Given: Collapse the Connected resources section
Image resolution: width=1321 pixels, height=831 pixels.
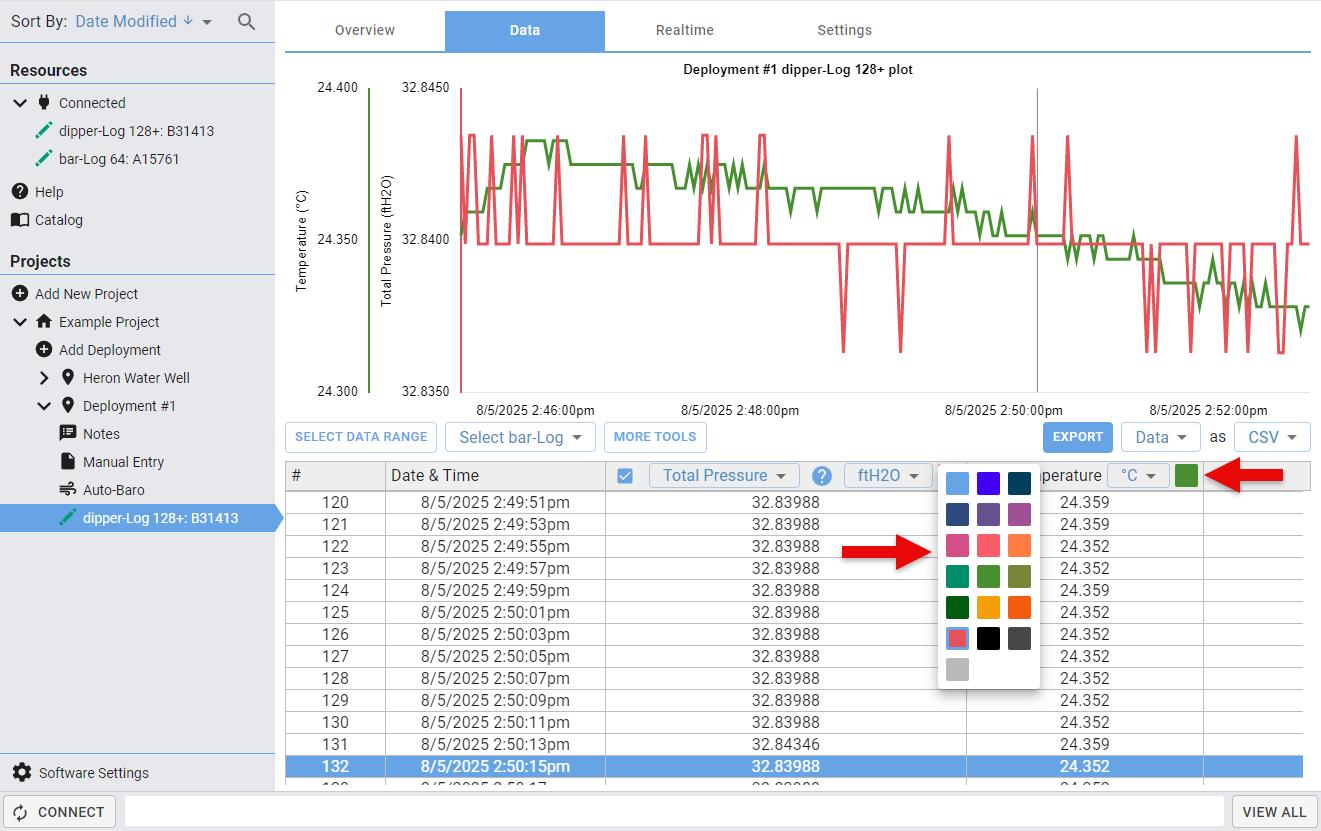Looking at the screenshot, I should pyautogui.click(x=20, y=102).
